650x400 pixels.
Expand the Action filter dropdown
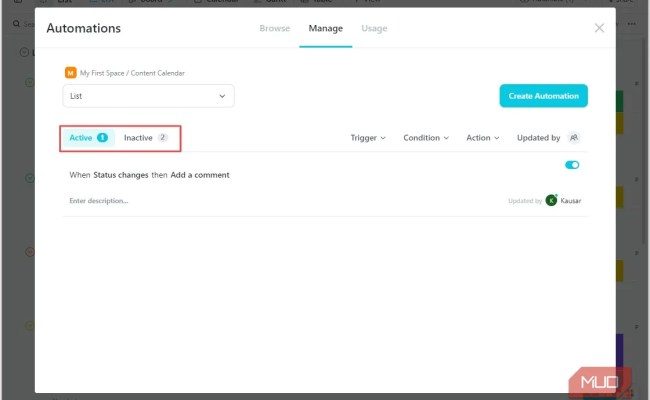click(483, 138)
